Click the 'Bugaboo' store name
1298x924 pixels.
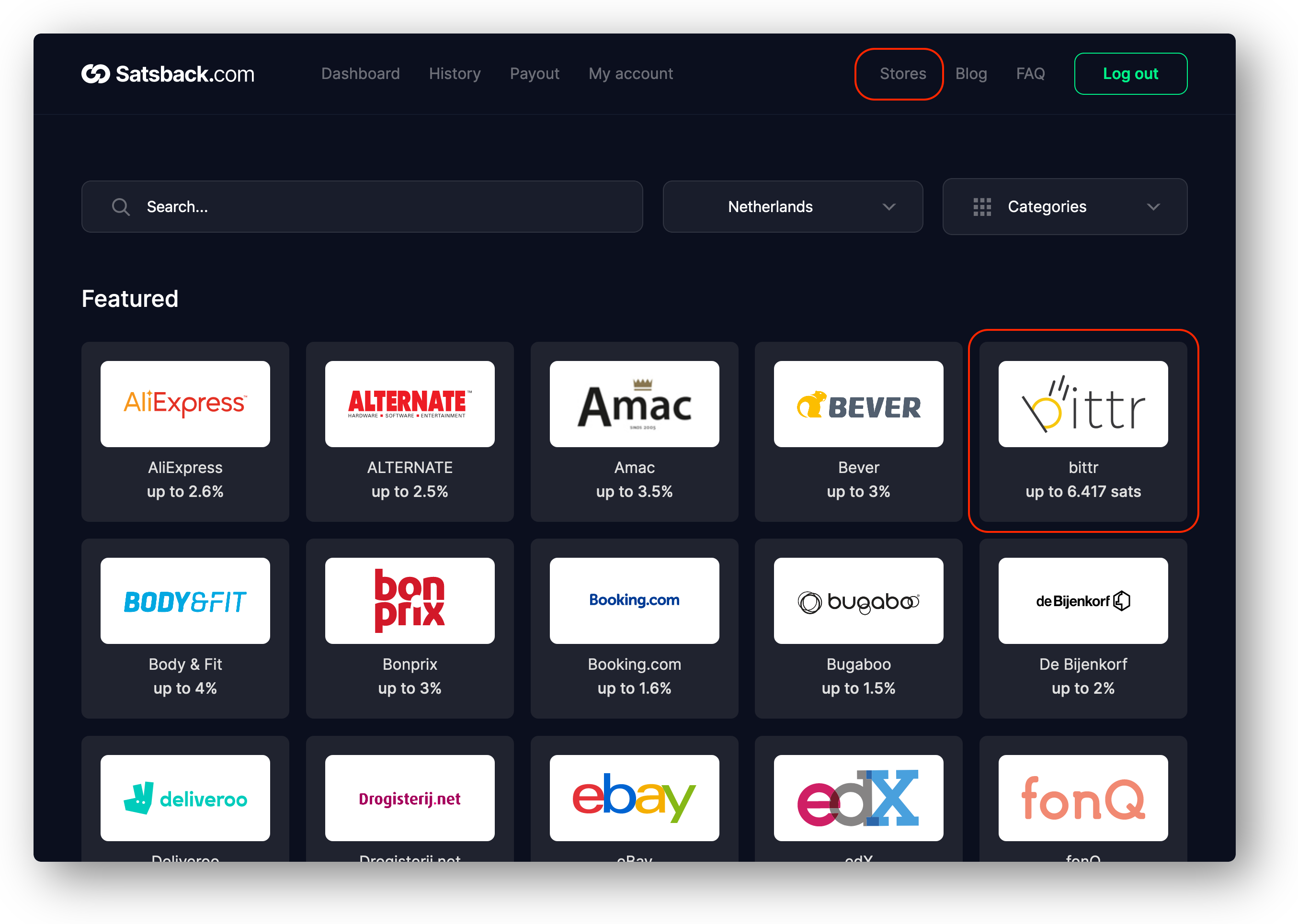pyautogui.click(x=858, y=665)
